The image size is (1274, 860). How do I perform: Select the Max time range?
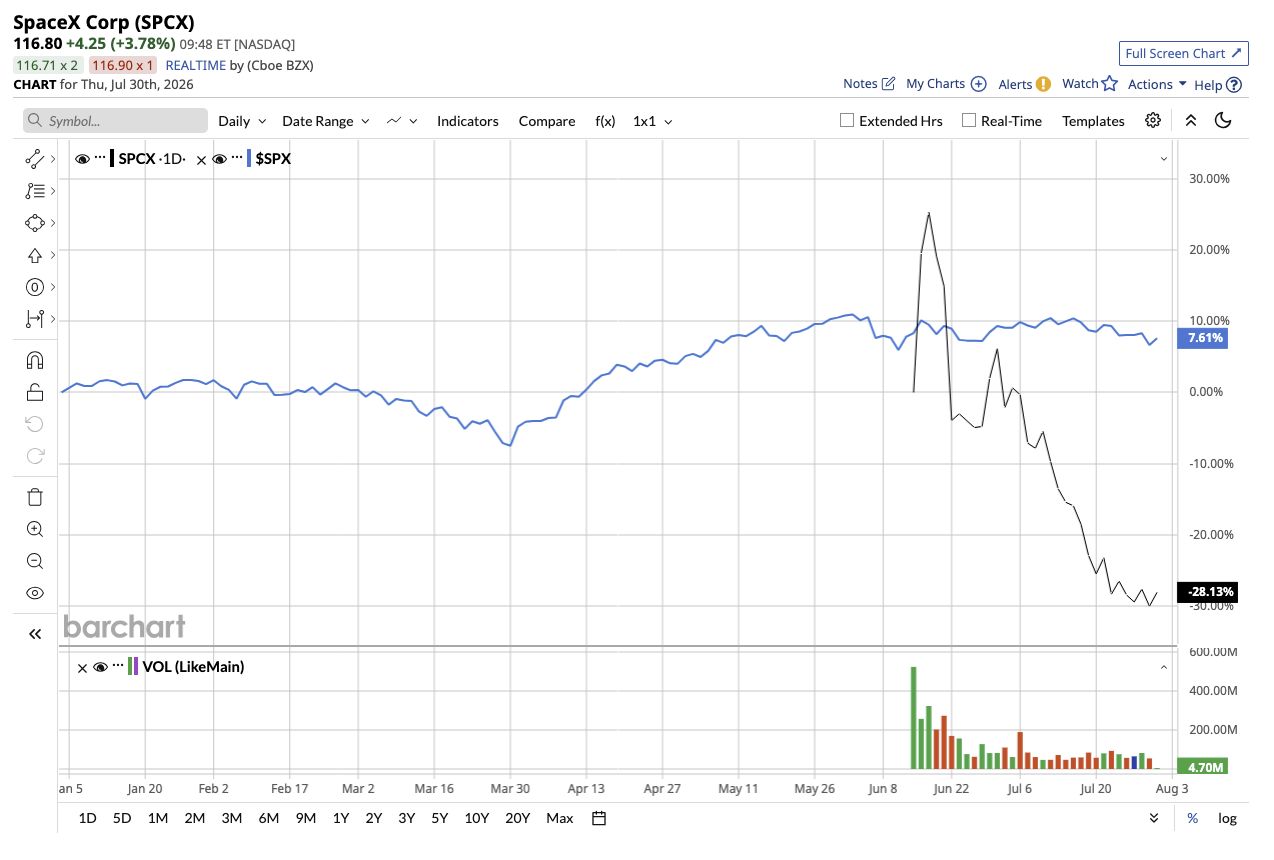[560, 818]
